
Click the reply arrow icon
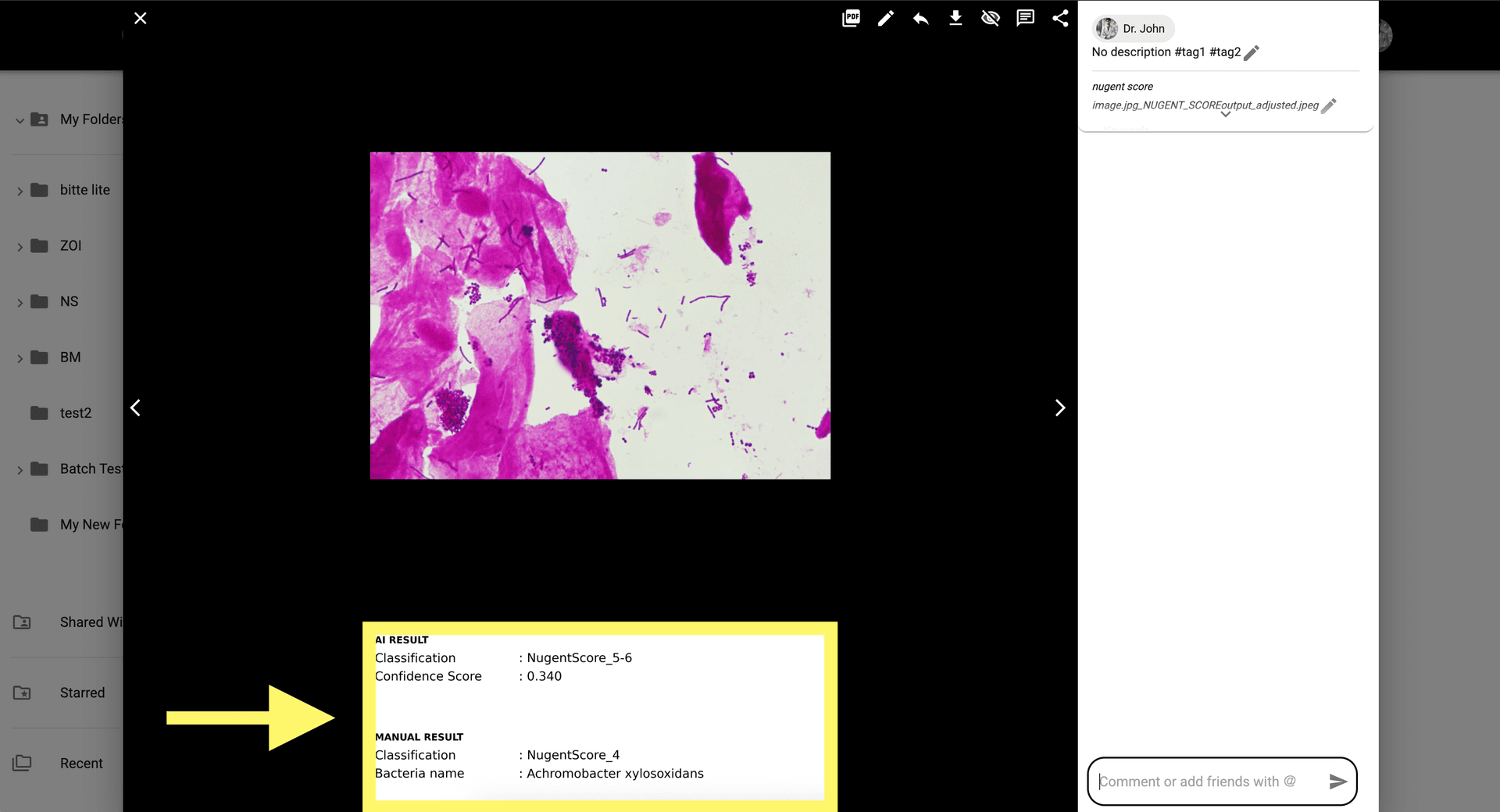(920, 18)
